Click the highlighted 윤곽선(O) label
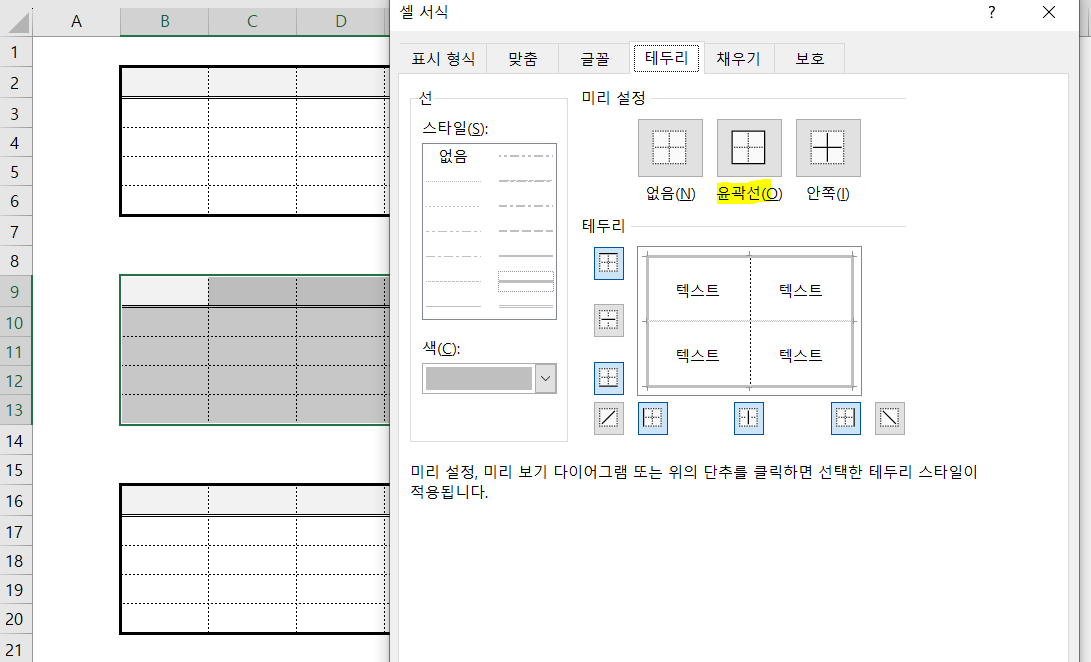 point(749,193)
